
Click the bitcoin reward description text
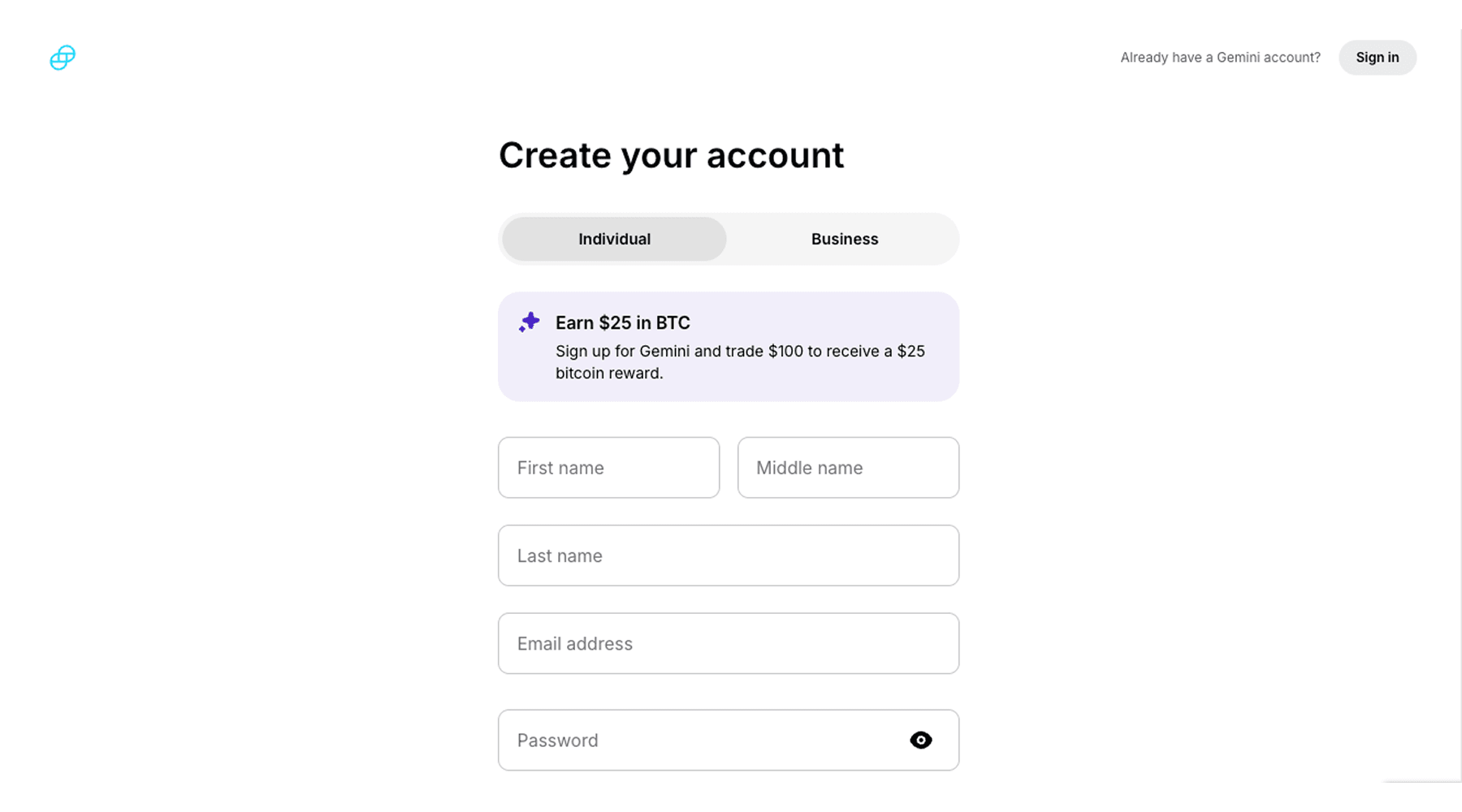(739, 362)
